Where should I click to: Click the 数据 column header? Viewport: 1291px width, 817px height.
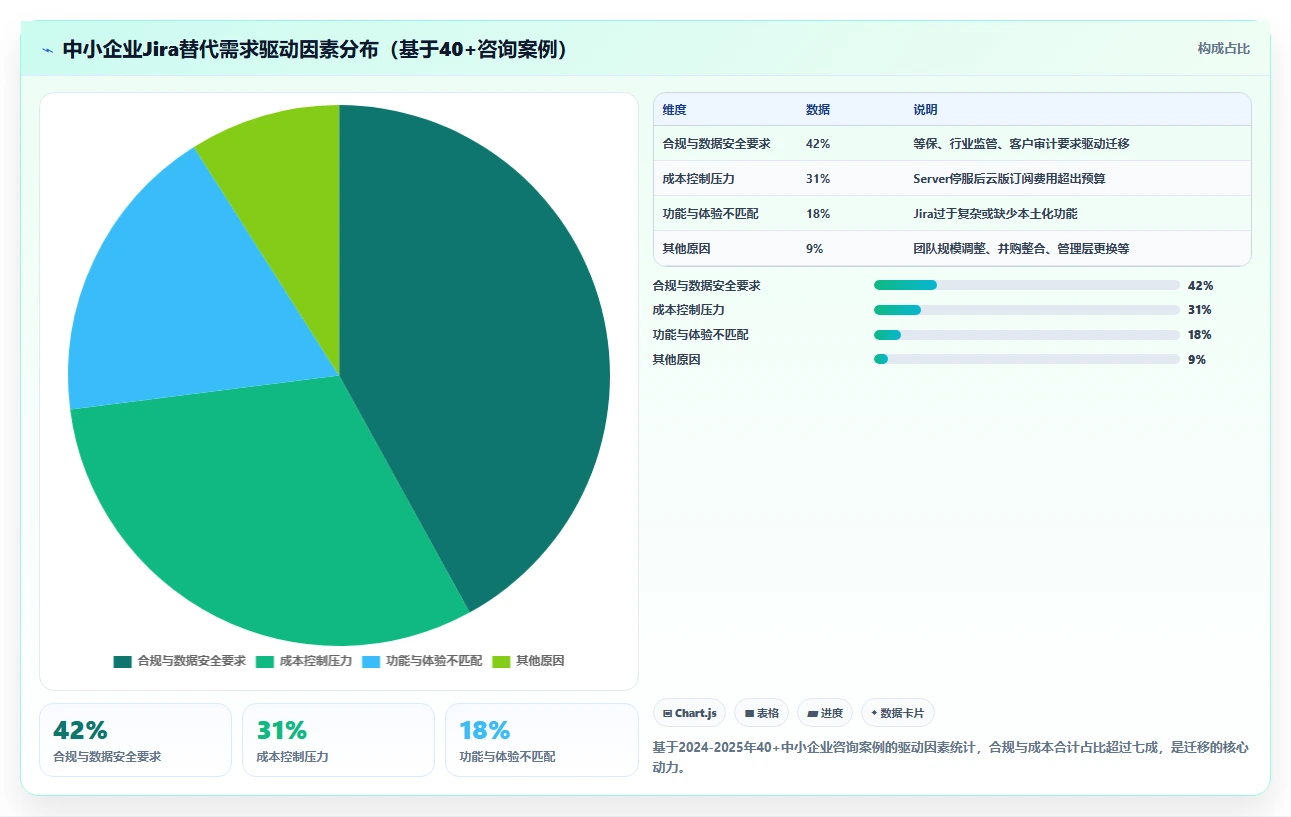(x=818, y=110)
